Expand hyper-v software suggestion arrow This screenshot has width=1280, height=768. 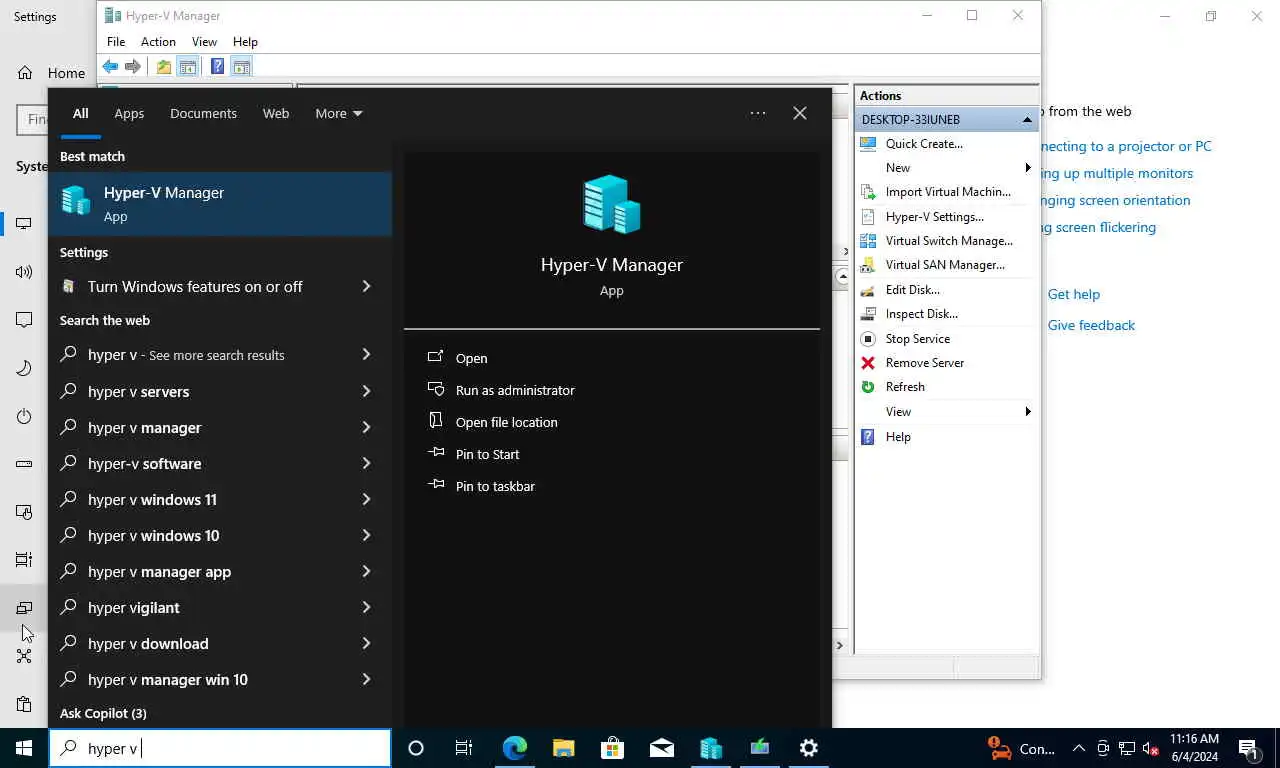pos(366,464)
